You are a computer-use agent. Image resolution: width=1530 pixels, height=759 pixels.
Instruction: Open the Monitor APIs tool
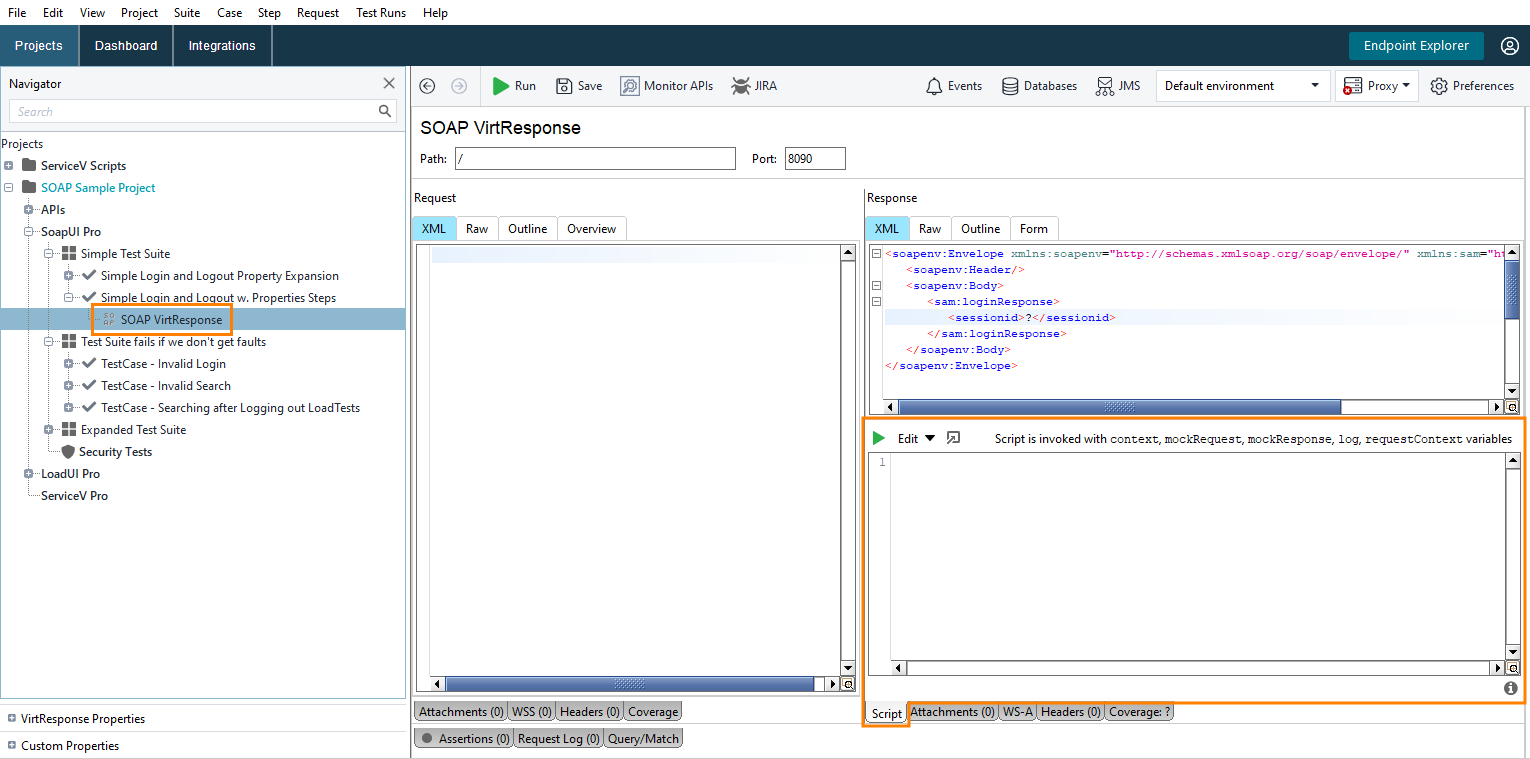tap(667, 86)
